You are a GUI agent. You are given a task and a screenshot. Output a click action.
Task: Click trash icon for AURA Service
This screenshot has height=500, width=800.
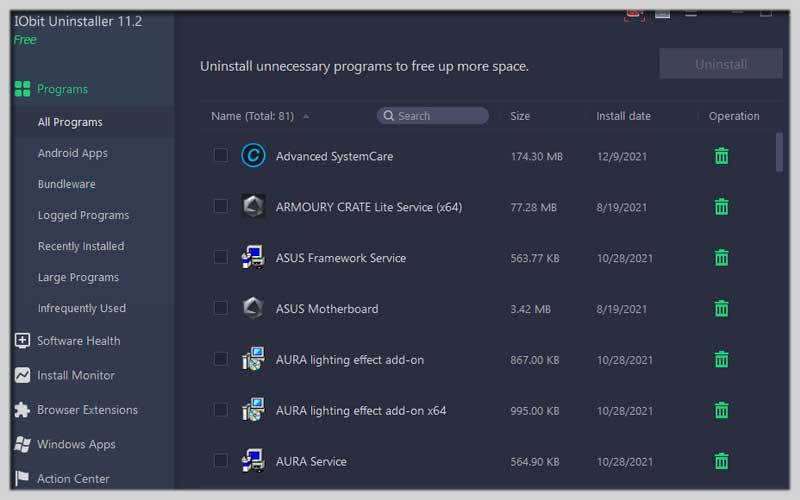721,461
